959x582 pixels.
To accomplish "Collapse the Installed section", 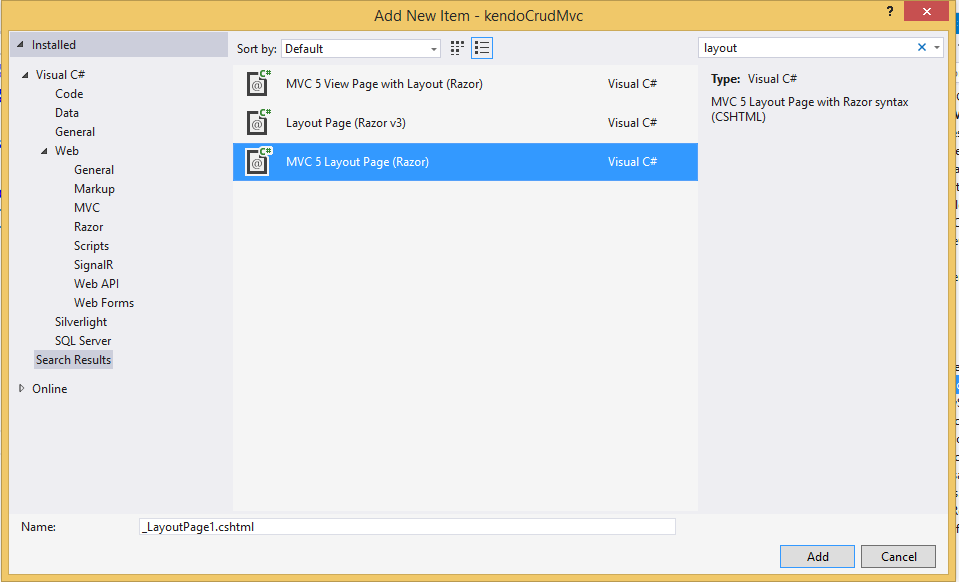I will [x=21, y=45].
